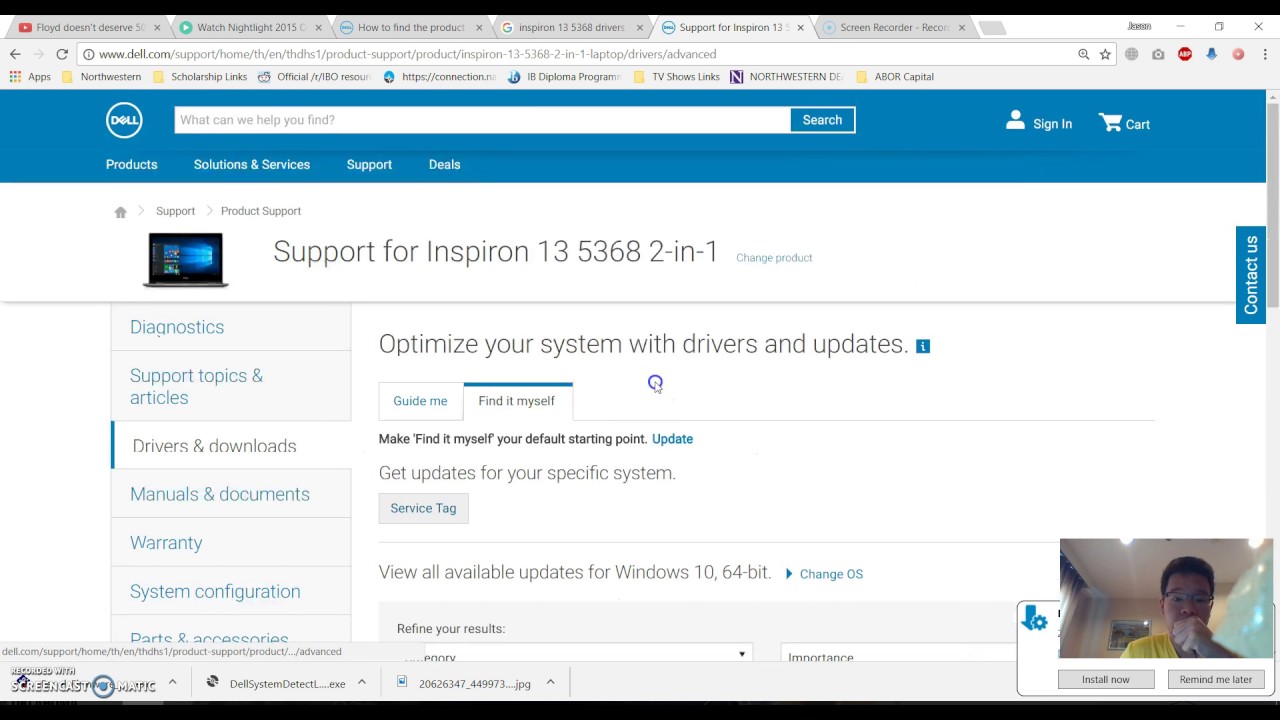The width and height of the screenshot is (1280, 720).
Task: Open System configuration sidebar link
Action: click(x=215, y=591)
